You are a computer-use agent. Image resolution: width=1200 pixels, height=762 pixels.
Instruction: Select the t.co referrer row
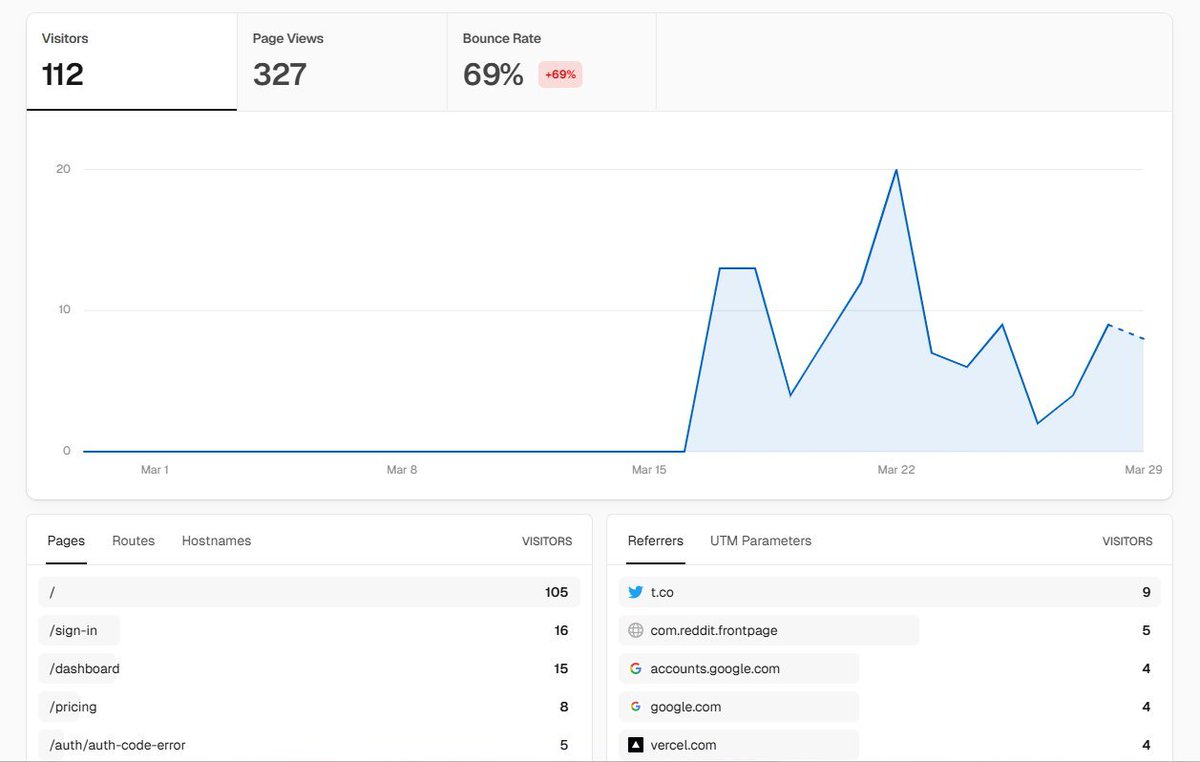click(x=890, y=592)
